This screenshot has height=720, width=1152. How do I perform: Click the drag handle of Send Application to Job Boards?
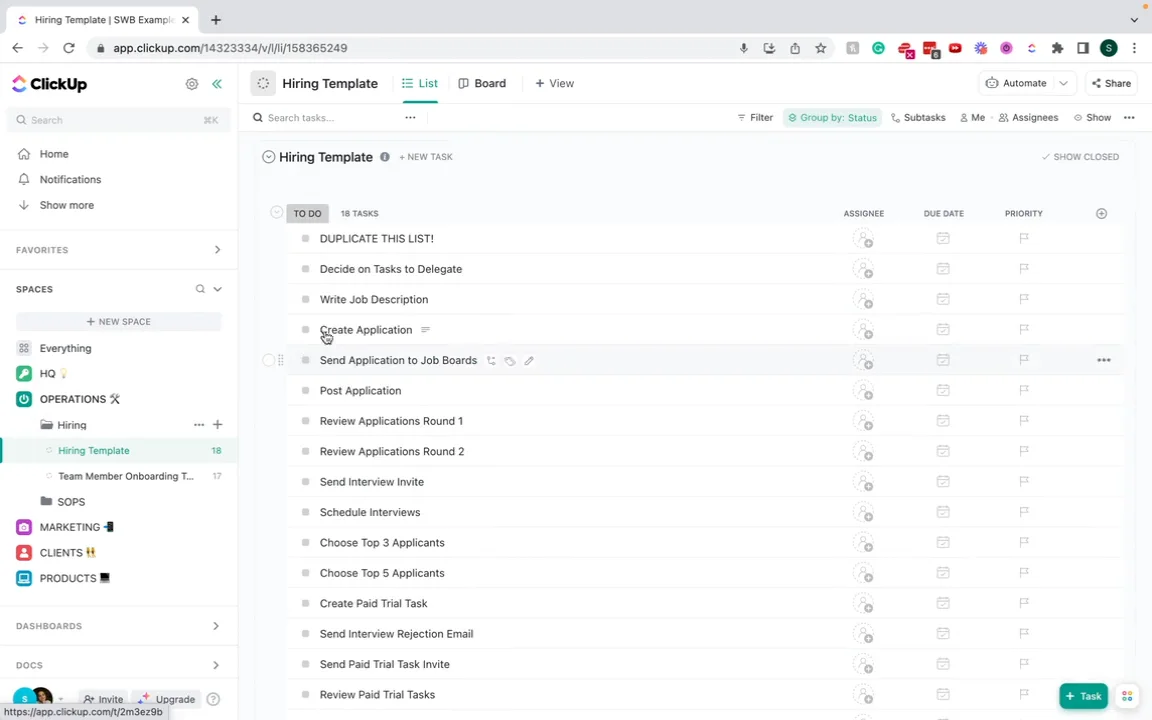click(x=281, y=360)
